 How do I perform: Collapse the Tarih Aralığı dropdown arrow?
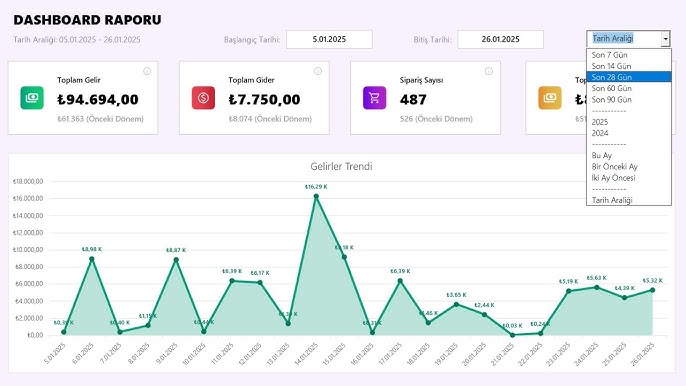[665, 39]
